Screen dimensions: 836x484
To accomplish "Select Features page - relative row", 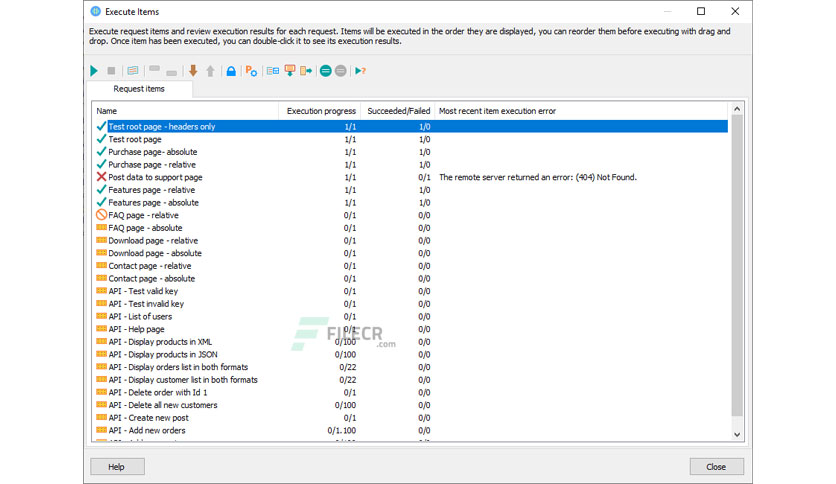I will pyautogui.click(x=411, y=190).
